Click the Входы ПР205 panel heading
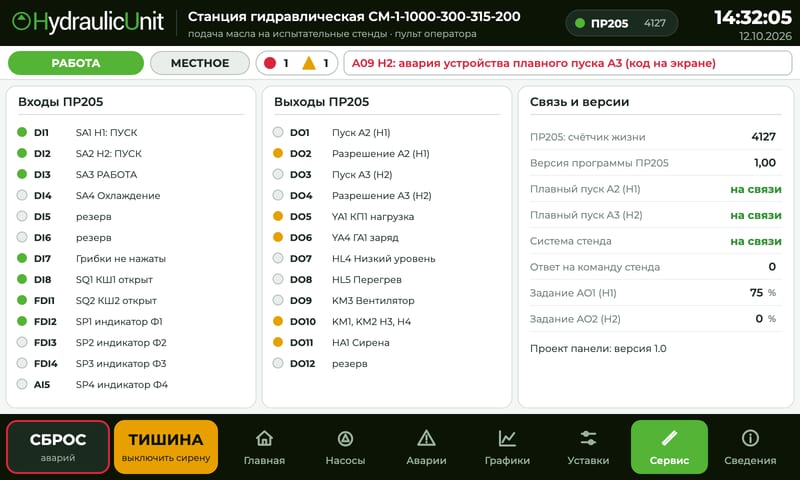Image resolution: width=800 pixels, height=480 pixels. 61,102
